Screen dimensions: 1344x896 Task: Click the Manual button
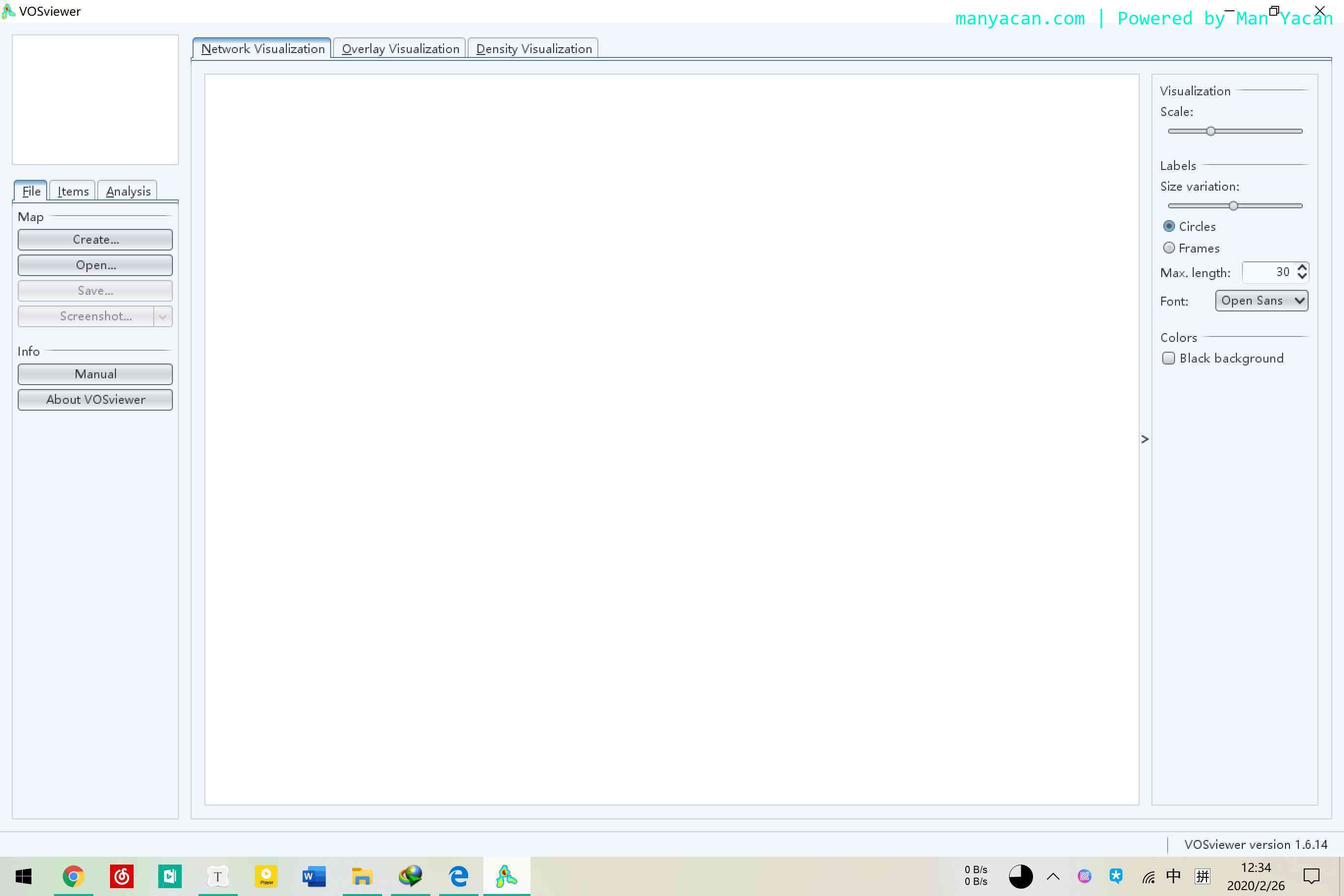pyautogui.click(x=95, y=374)
